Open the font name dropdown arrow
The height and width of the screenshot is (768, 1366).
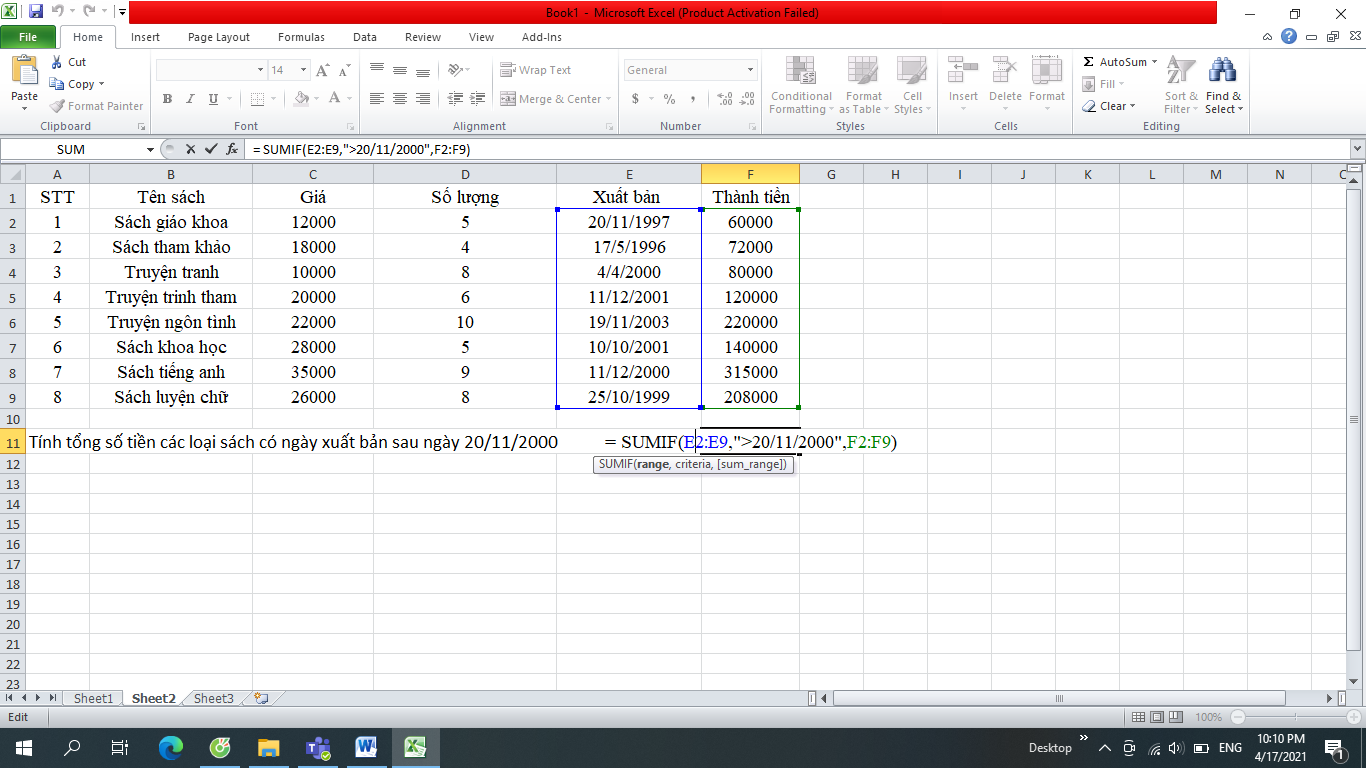click(261, 70)
